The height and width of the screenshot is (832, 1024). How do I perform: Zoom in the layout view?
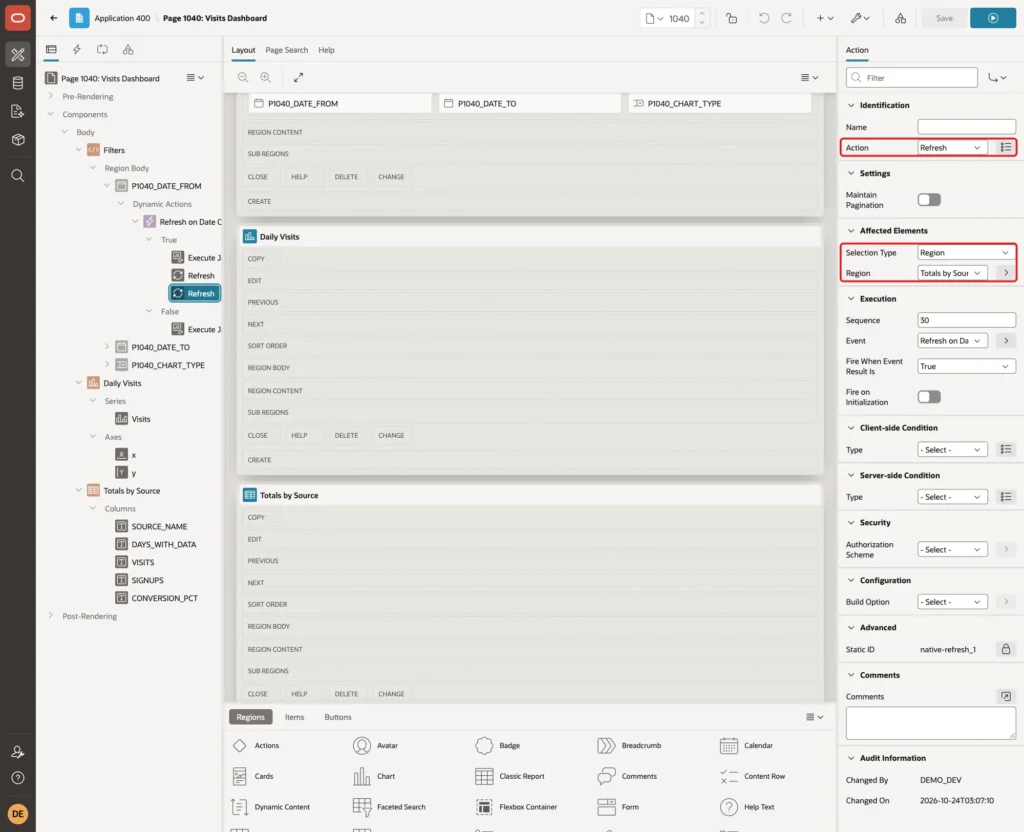pos(266,77)
